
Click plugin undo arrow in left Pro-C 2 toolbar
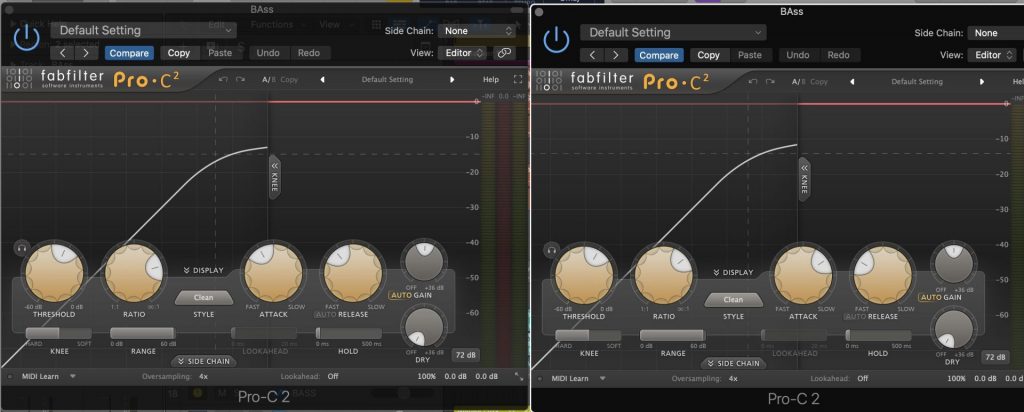[x=223, y=80]
